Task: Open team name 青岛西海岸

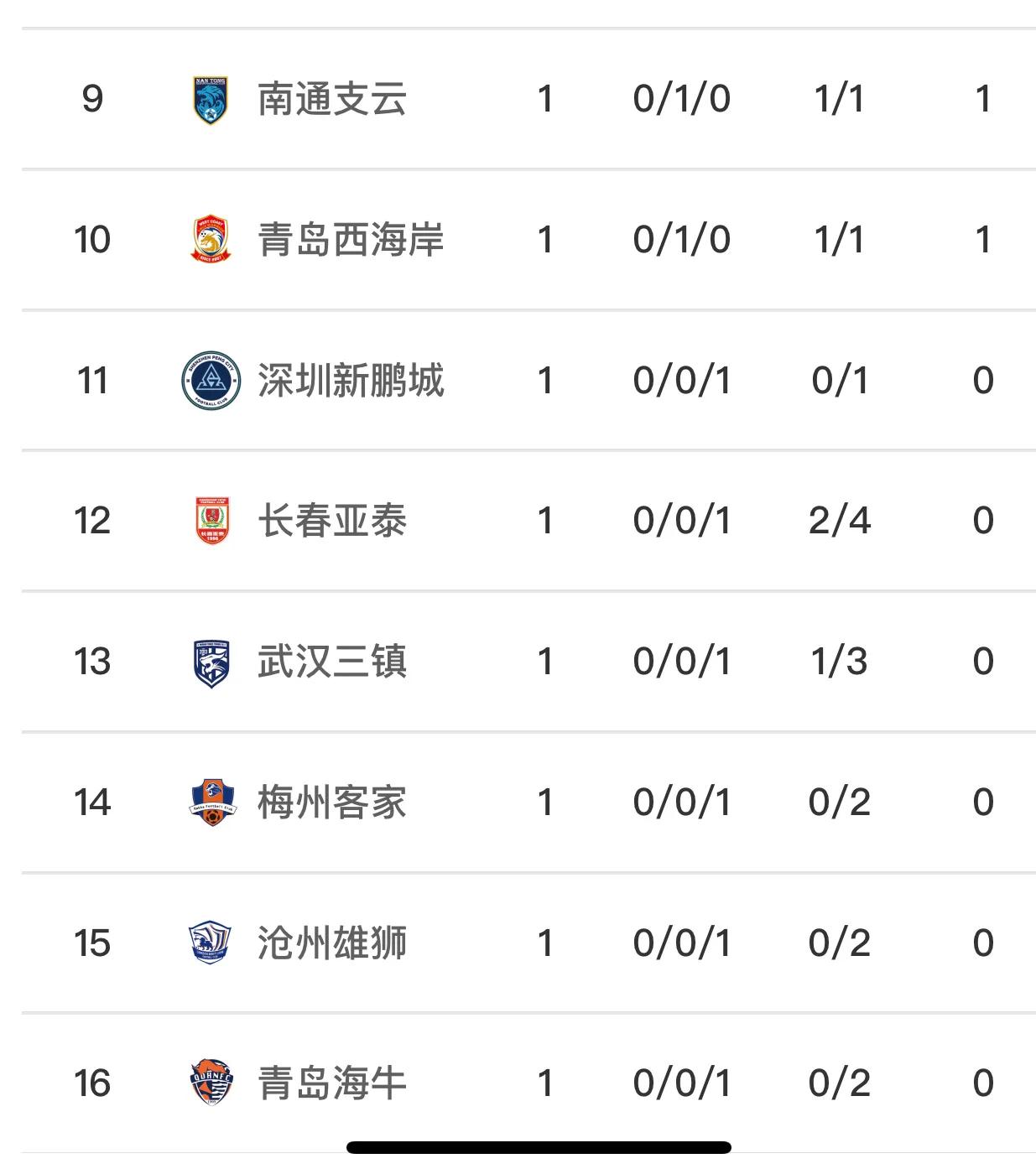Action: tap(351, 240)
